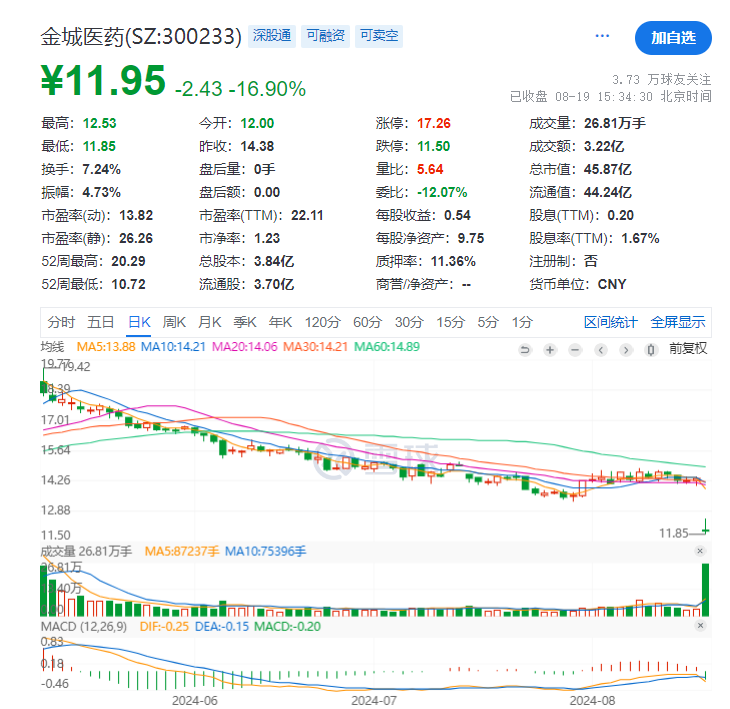Click the MA30:14.21 legend value

point(315,347)
